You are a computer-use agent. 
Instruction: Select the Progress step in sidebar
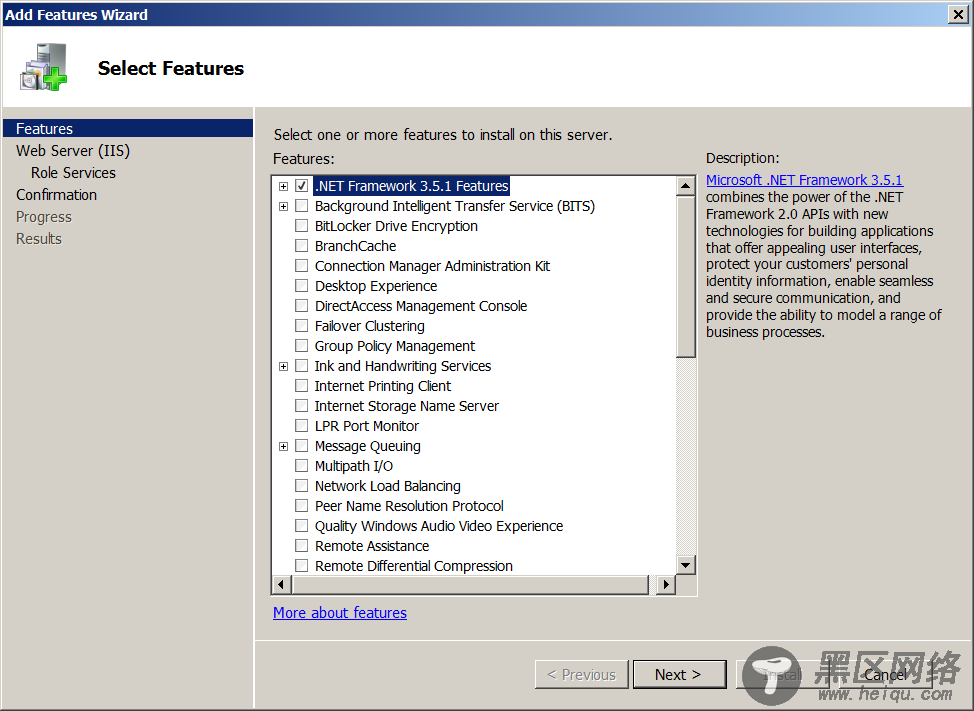point(43,217)
